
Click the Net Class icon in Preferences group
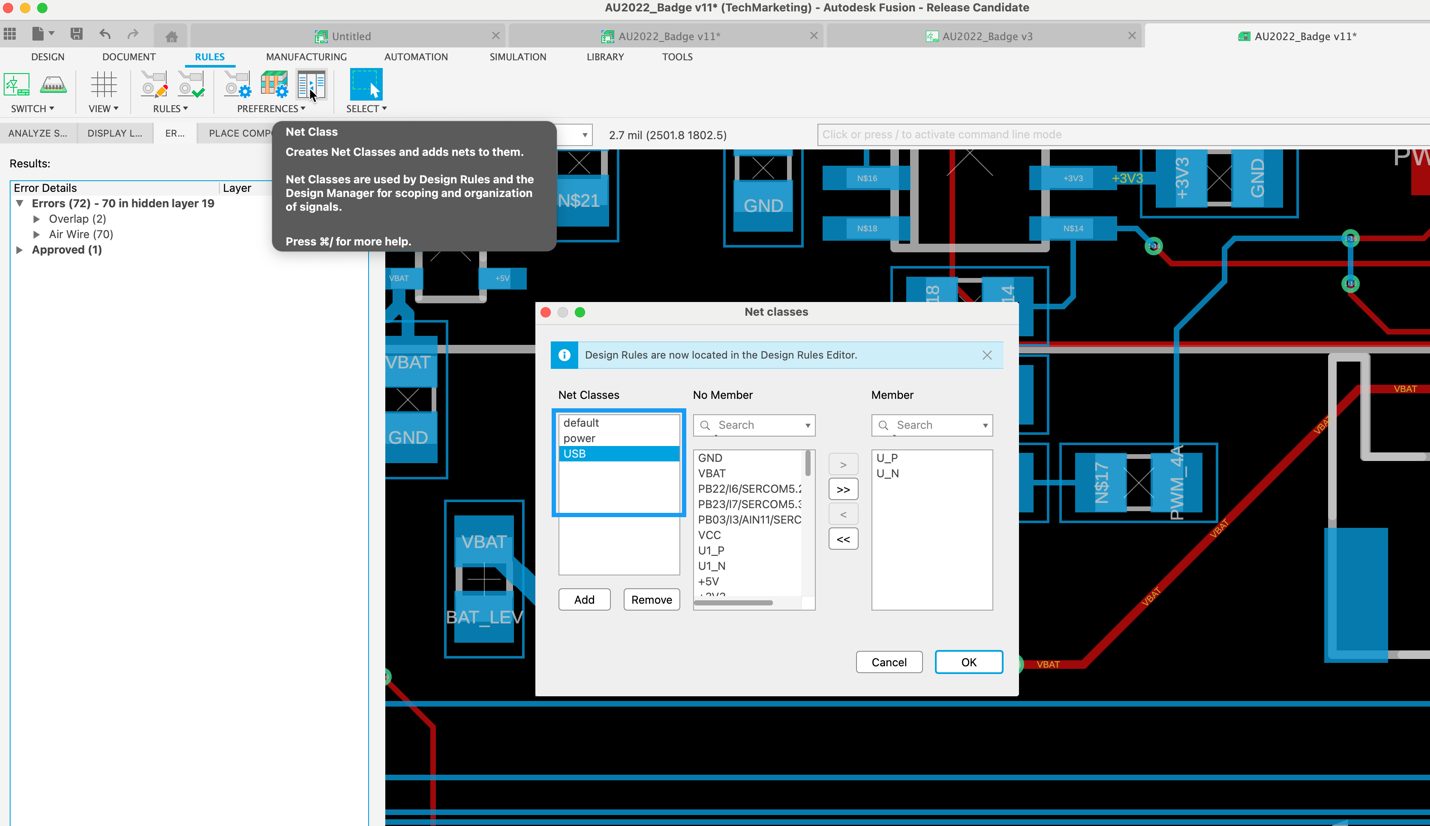312,85
